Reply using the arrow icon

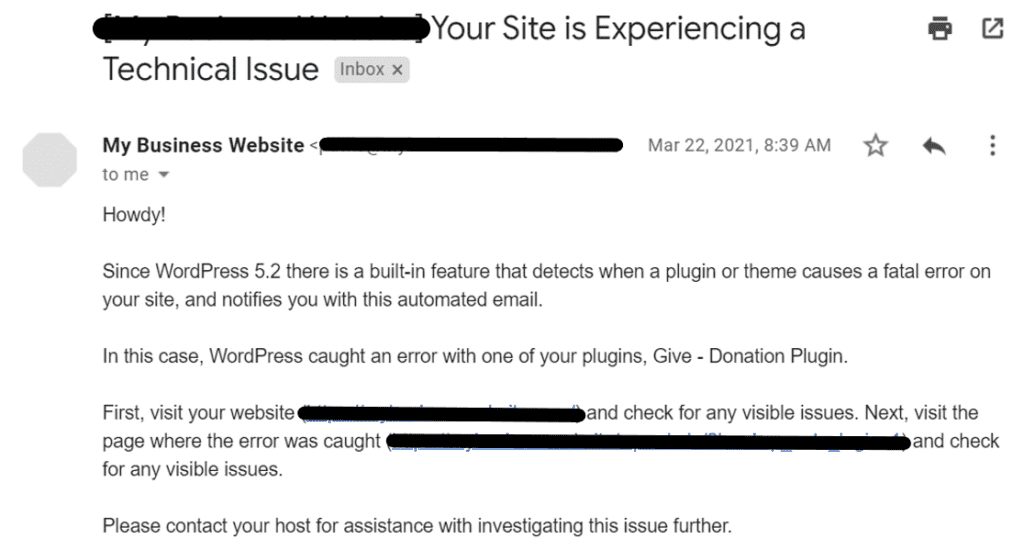(x=934, y=146)
